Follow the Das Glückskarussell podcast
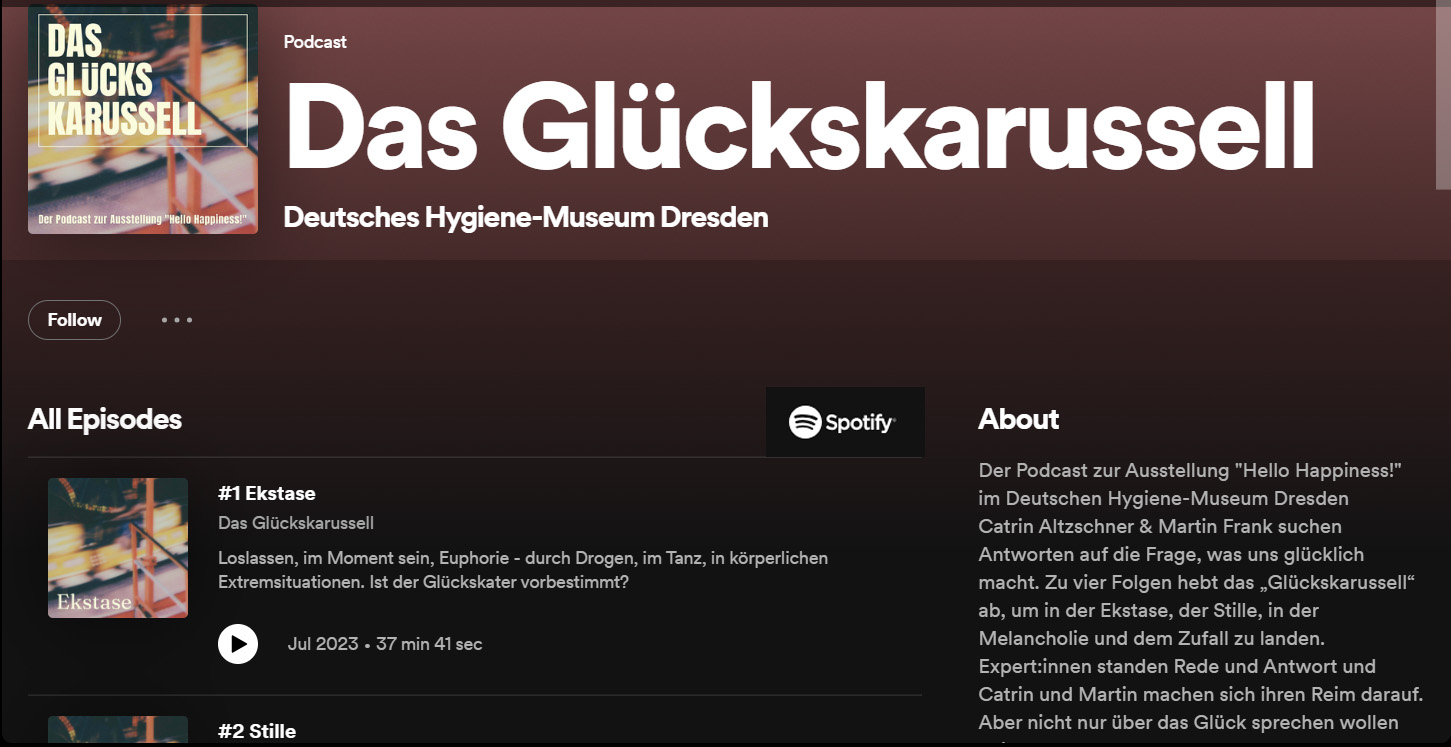1451x747 pixels. tap(74, 320)
